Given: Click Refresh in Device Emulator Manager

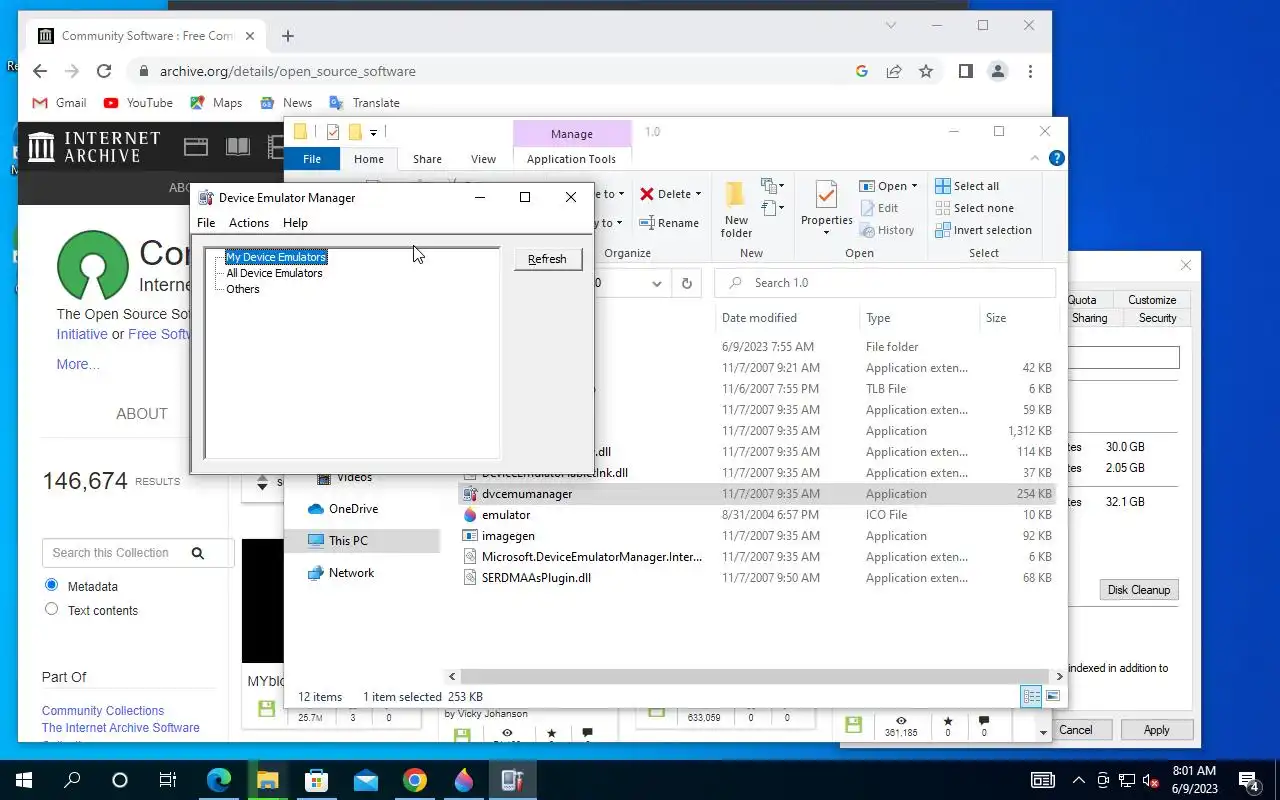Looking at the screenshot, I should (x=547, y=259).
